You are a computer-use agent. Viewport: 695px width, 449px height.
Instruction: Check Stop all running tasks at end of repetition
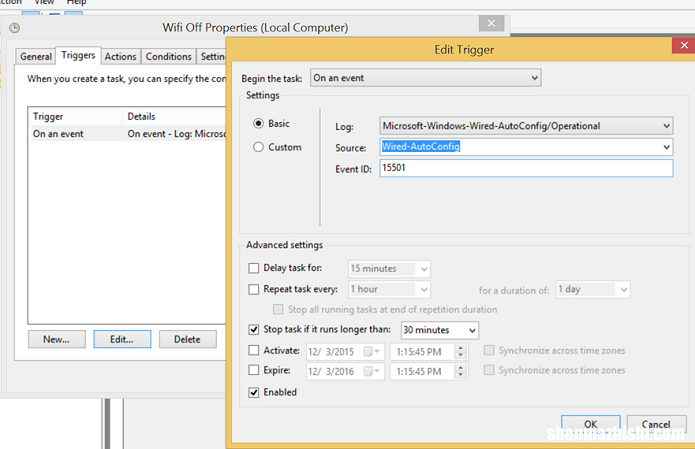pyautogui.click(x=278, y=309)
